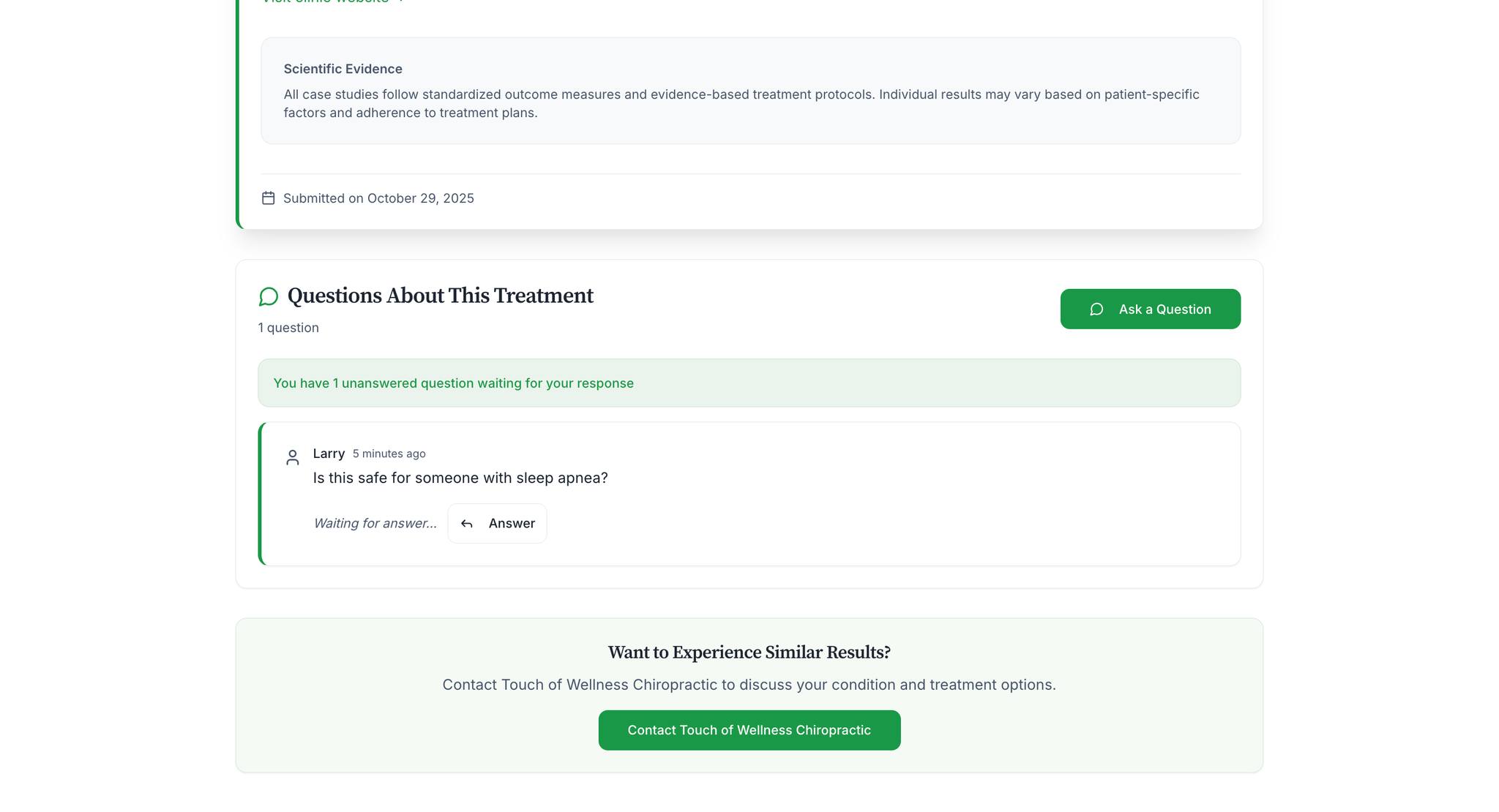Click the Scientific Evidence info box
Viewport: 1499px width, 812px height.
click(x=749, y=91)
